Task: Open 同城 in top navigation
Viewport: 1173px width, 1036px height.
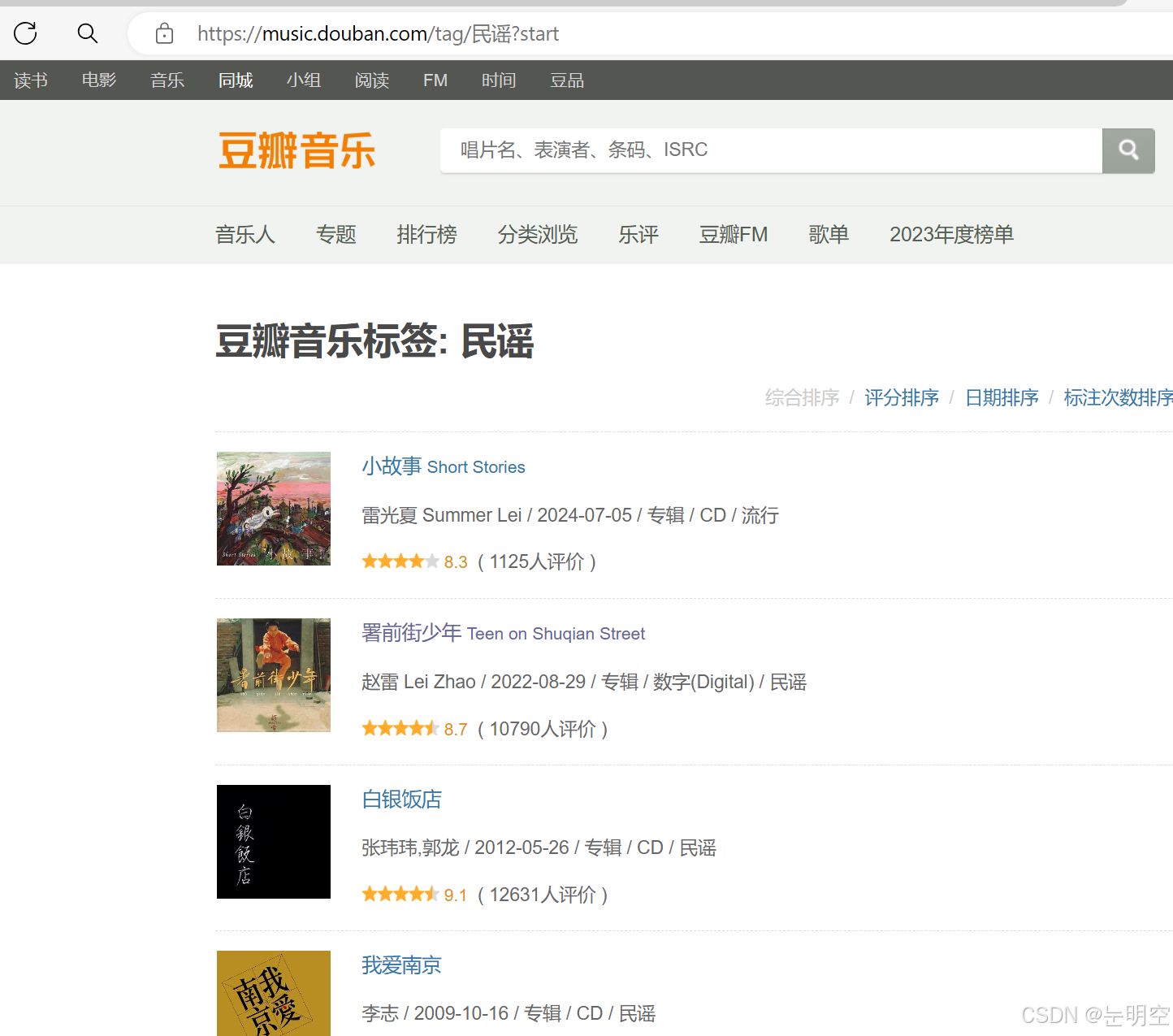Action: (x=236, y=80)
